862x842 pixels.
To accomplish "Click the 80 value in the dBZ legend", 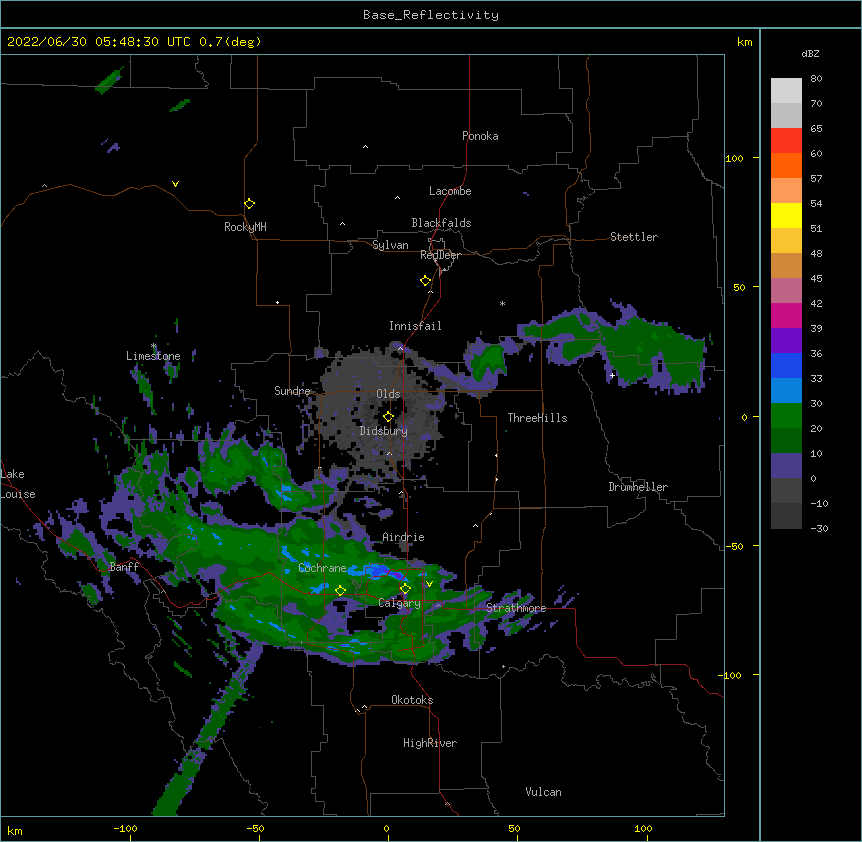I will pos(816,79).
